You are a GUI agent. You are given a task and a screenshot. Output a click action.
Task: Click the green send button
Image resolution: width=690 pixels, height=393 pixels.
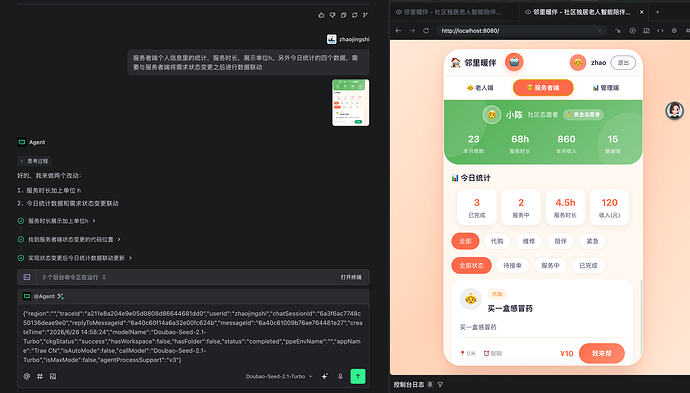click(358, 376)
